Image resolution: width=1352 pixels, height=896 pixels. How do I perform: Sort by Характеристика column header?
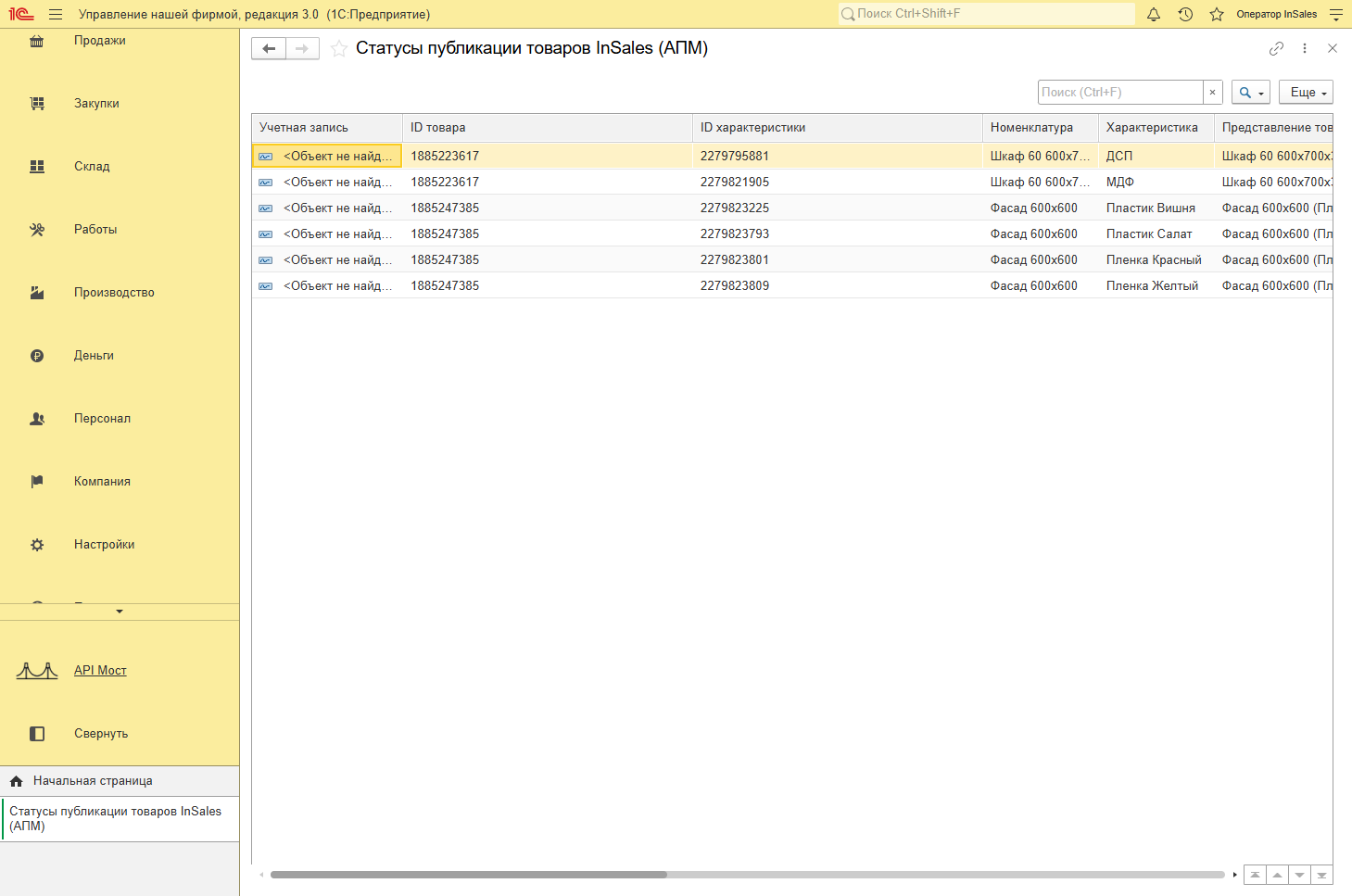coord(1156,128)
